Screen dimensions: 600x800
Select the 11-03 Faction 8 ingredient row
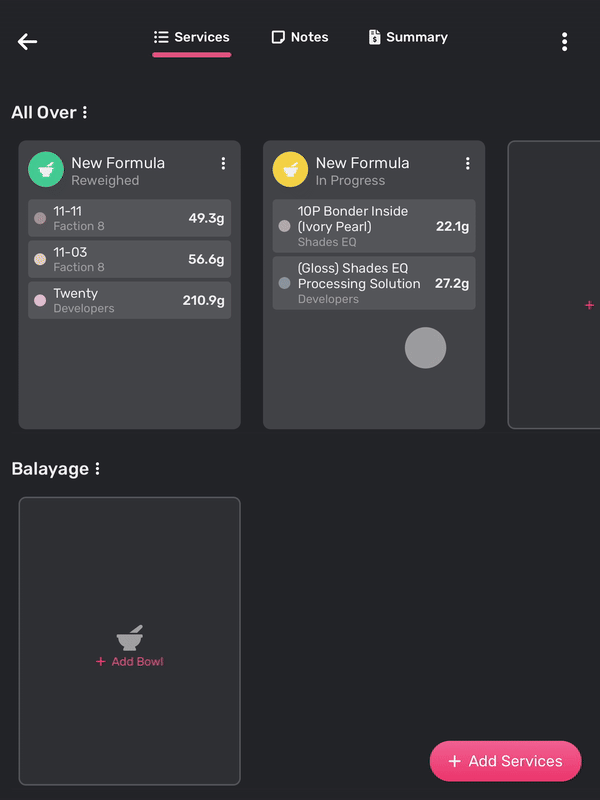(x=129, y=259)
